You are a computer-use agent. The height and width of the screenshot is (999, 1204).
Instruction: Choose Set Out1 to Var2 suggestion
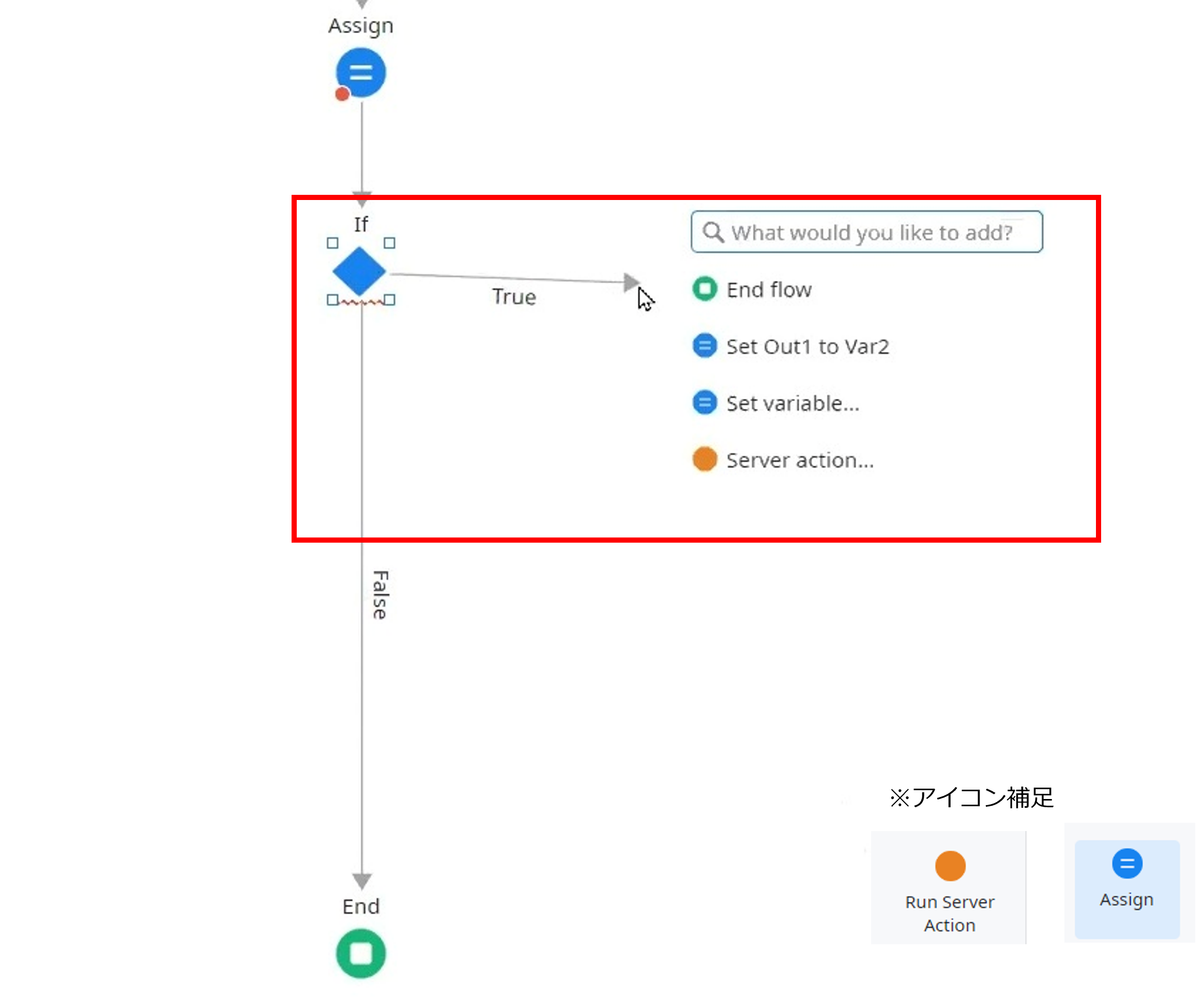tap(807, 347)
